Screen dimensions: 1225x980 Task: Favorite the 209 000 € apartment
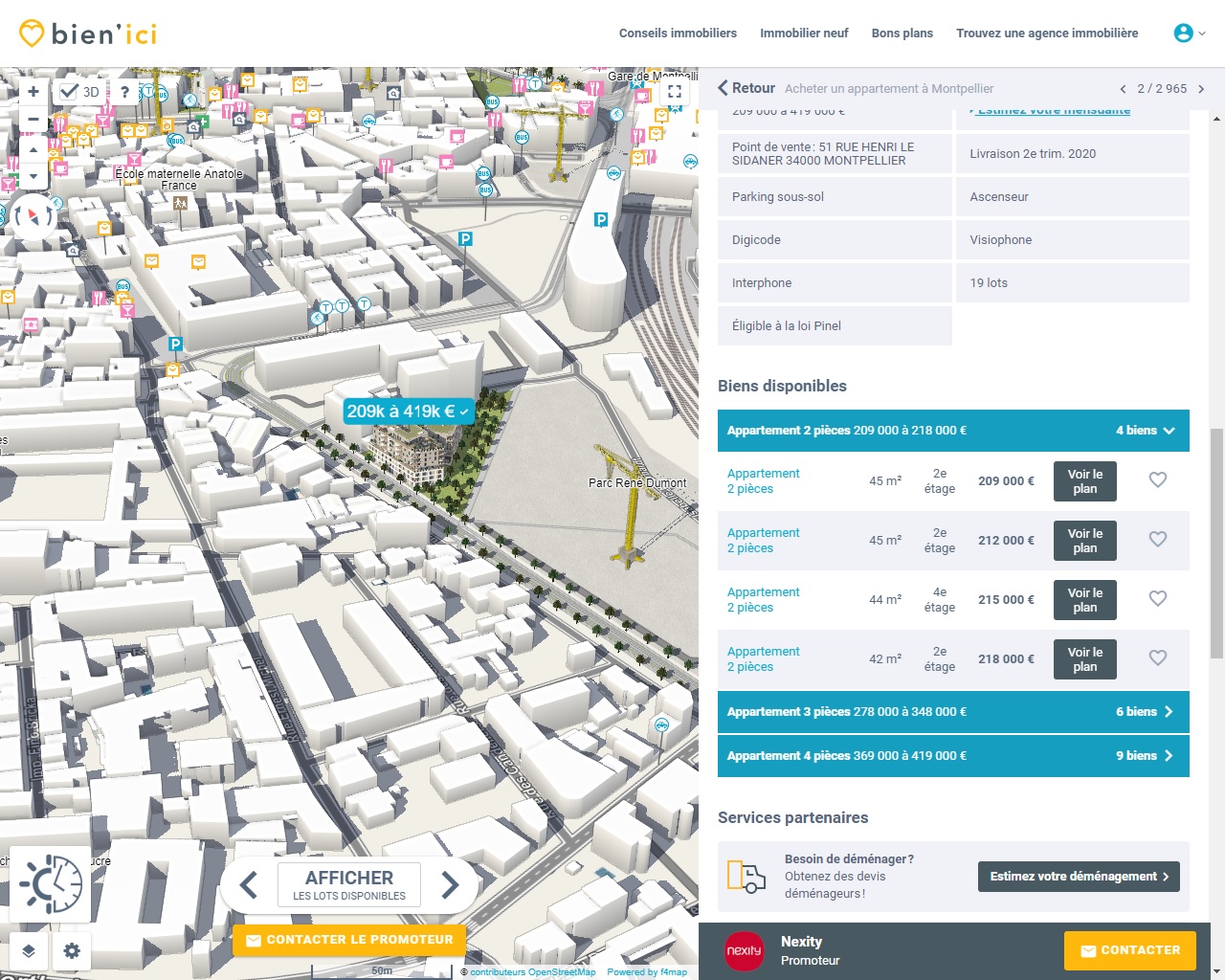click(1157, 480)
